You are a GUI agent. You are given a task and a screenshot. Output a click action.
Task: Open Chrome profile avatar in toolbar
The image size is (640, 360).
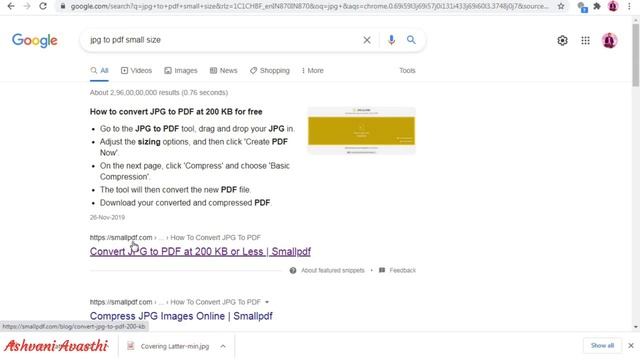(x=613, y=6)
